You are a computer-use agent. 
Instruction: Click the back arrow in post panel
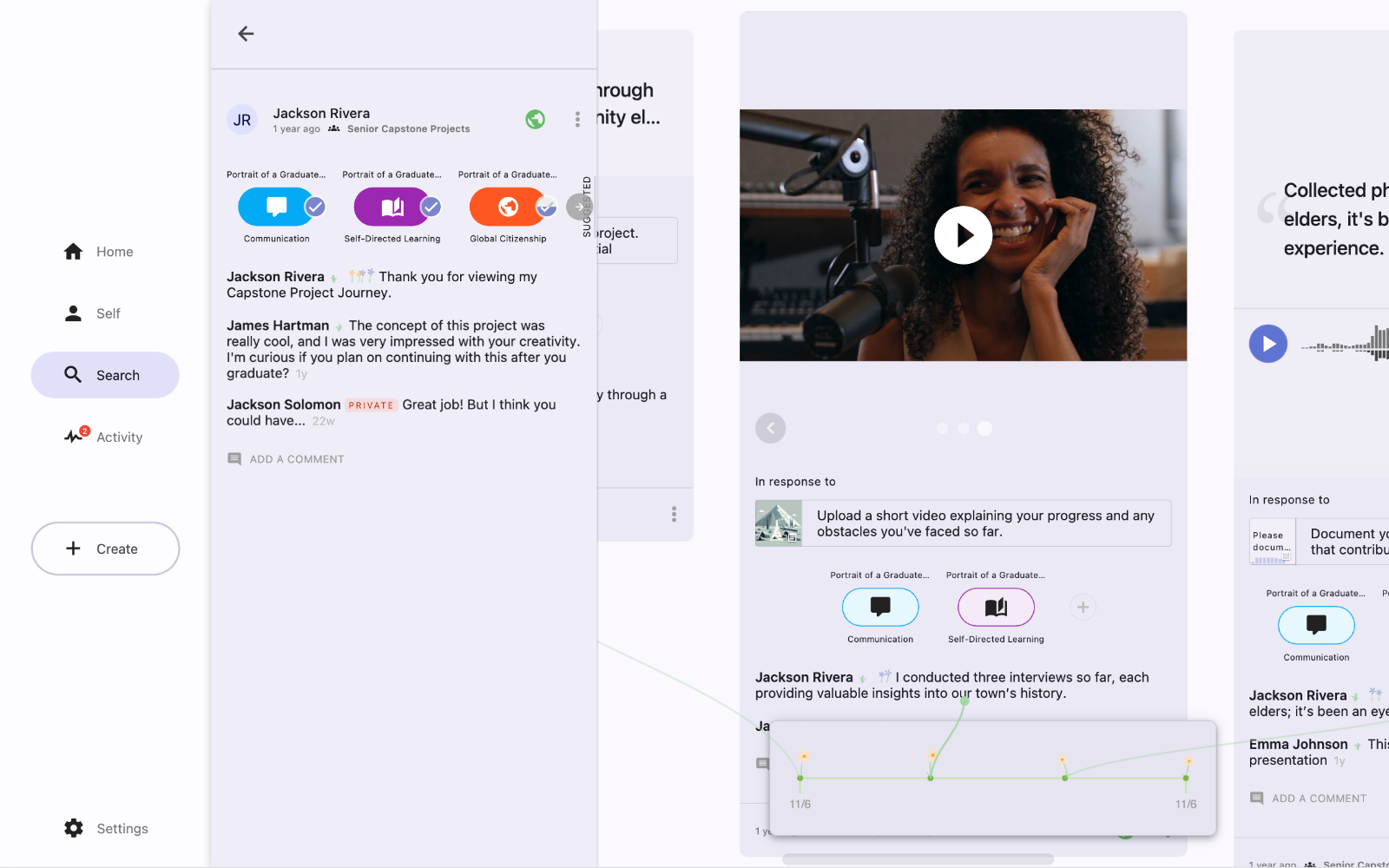(x=246, y=34)
